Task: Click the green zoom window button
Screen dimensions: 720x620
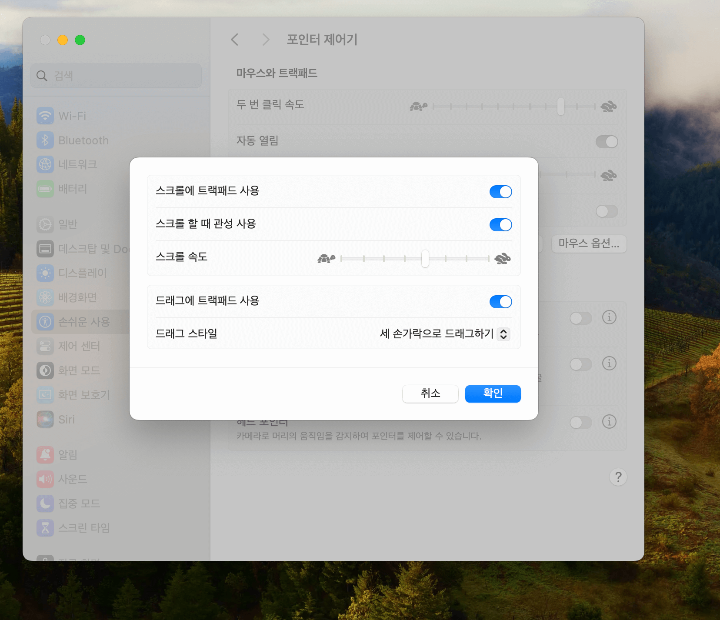Action: (80, 40)
